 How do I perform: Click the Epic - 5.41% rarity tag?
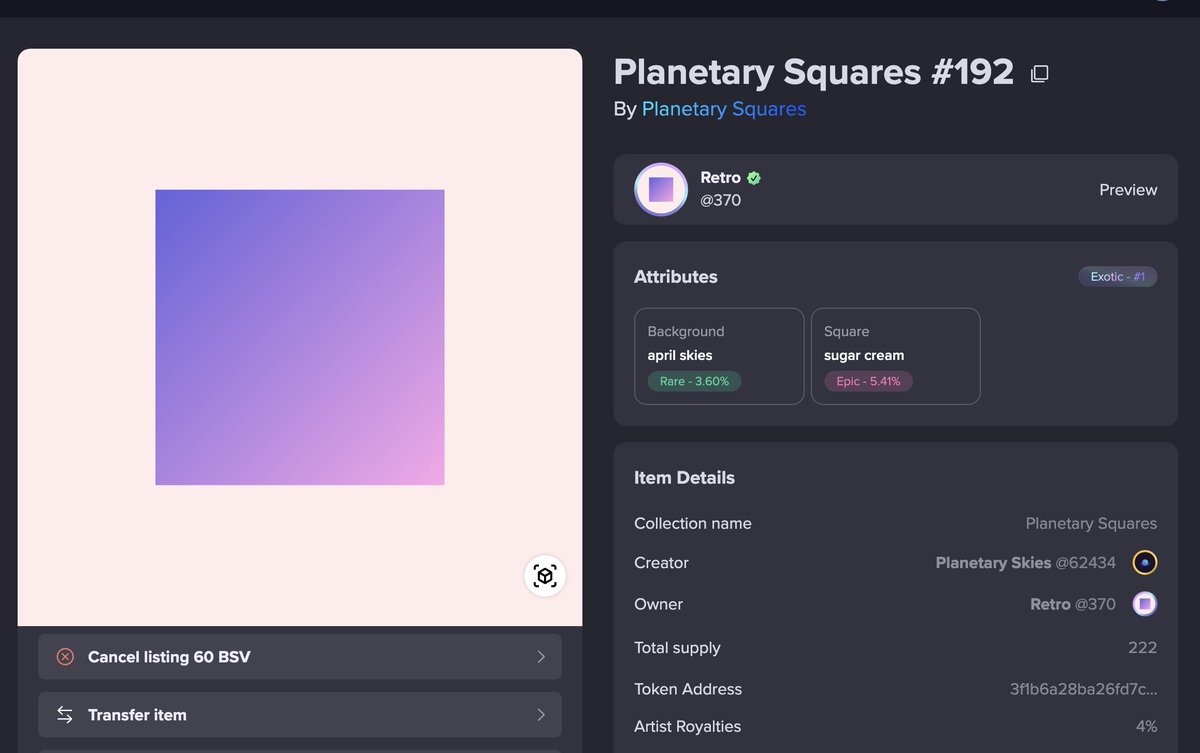868,381
